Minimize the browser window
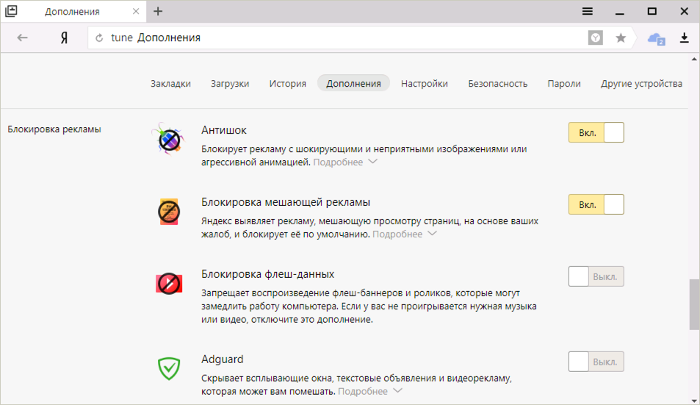 [x=620, y=12]
